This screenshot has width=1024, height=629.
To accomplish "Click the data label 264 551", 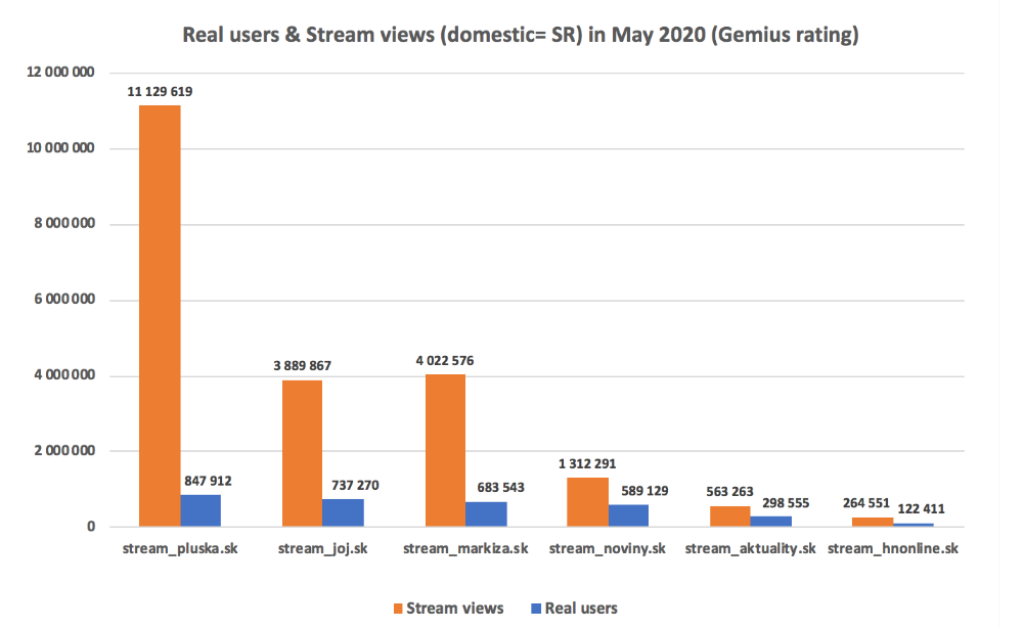I will 867,503.
